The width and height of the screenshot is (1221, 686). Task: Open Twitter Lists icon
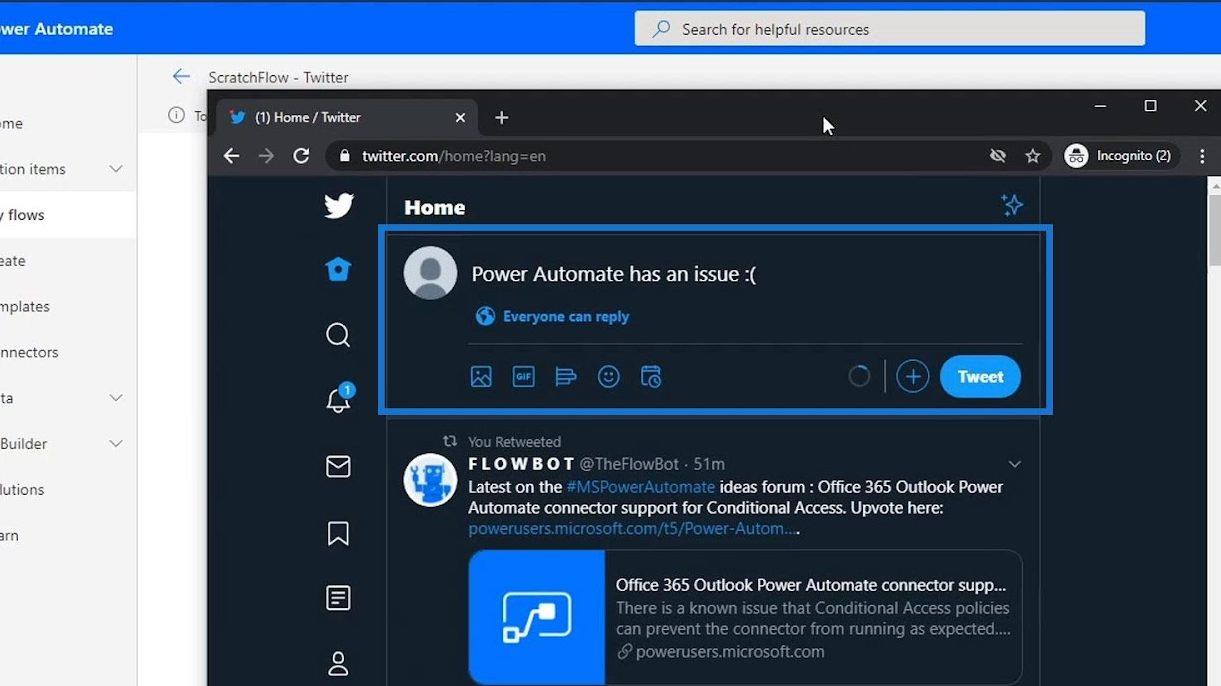[338, 598]
